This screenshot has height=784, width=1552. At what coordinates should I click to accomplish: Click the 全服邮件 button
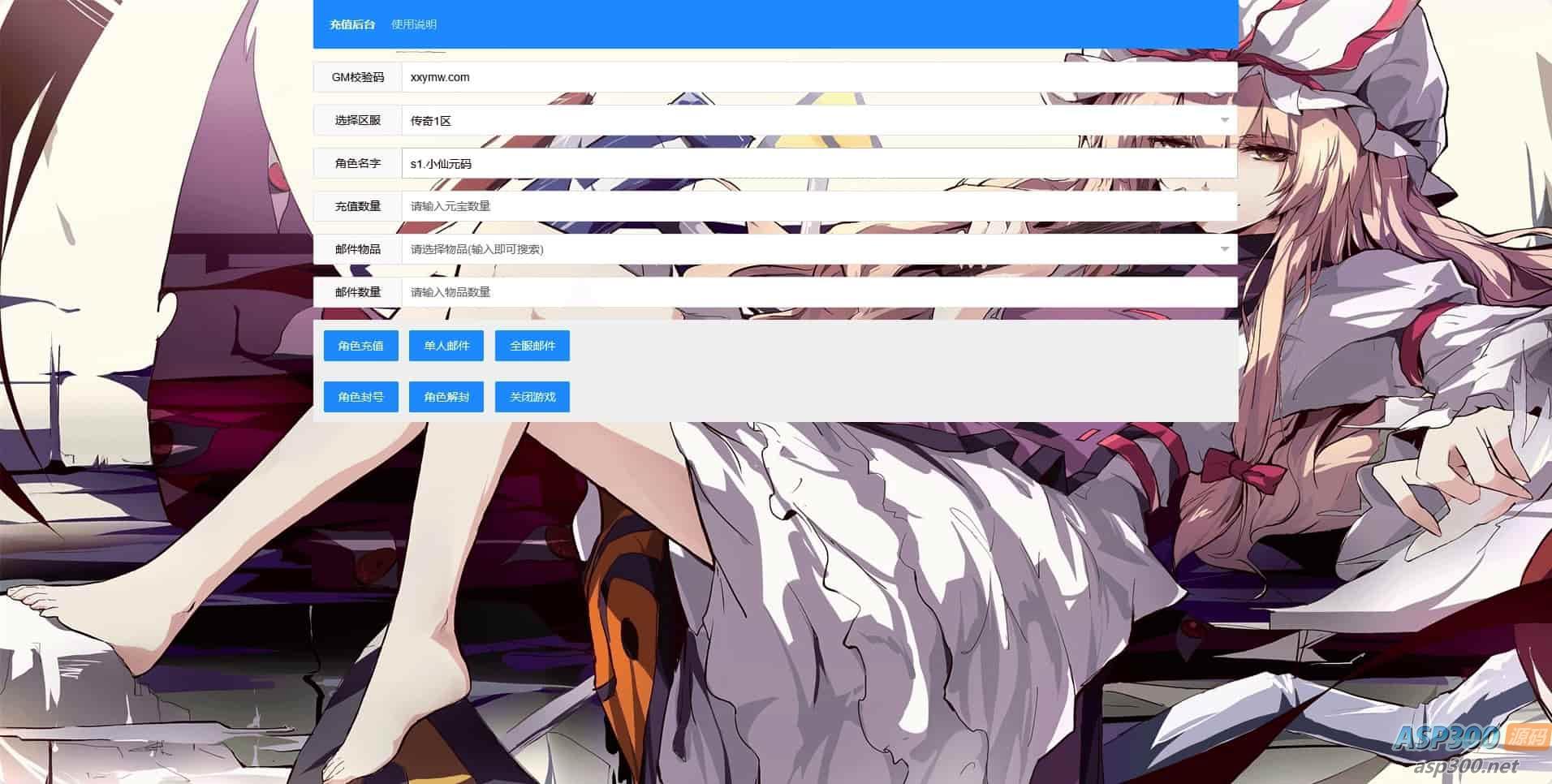coord(532,346)
